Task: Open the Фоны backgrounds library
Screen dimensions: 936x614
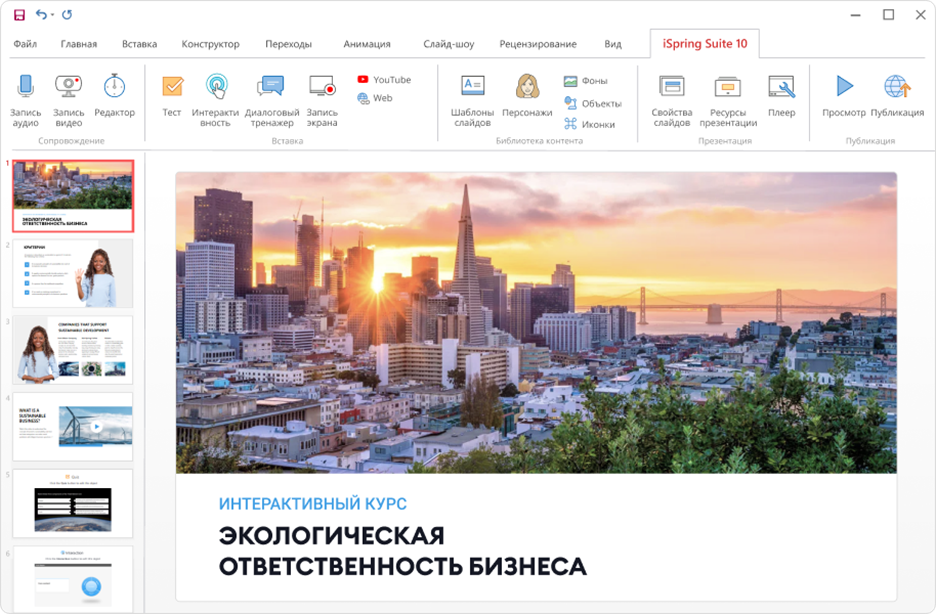Action: click(586, 81)
